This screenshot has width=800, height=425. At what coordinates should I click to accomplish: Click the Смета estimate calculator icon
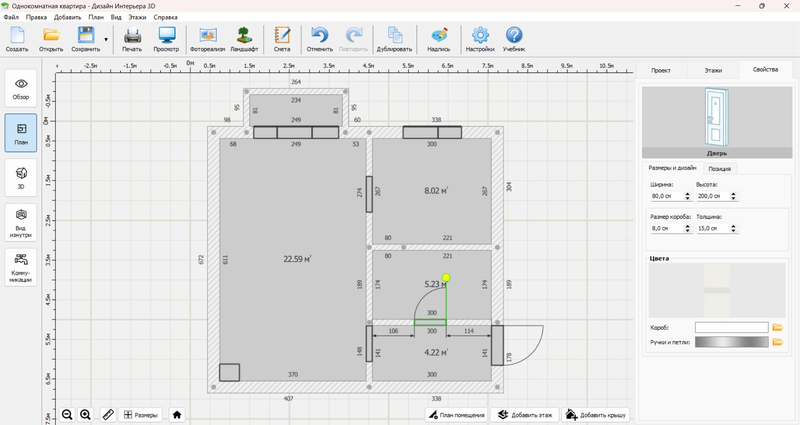pyautogui.click(x=282, y=40)
